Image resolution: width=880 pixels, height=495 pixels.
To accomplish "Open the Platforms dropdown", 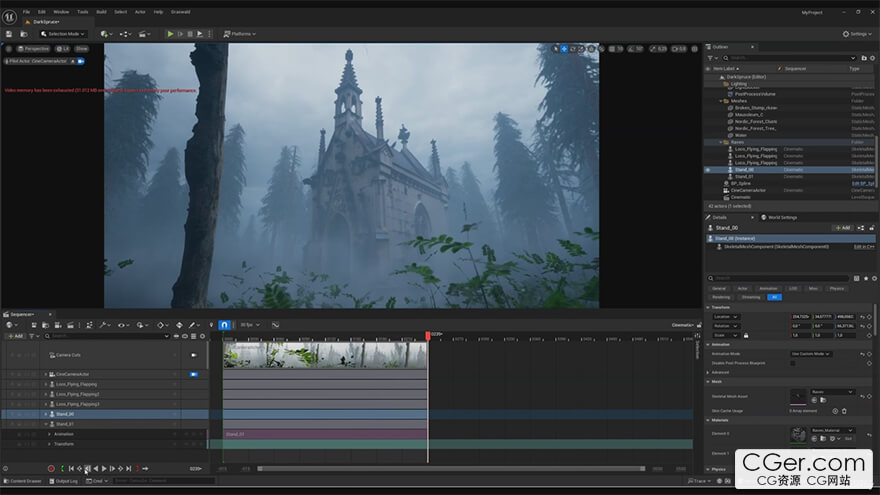I will tap(241, 34).
